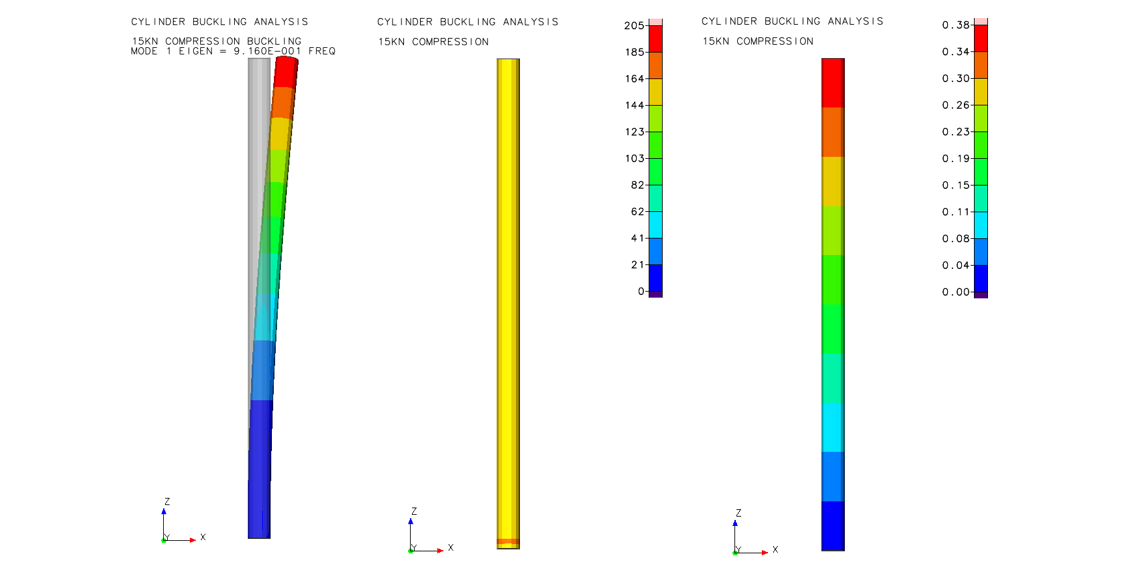Select the cyan segment of the right cylinder
The width and height of the screenshot is (1121, 576).
pyautogui.click(x=832, y=427)
